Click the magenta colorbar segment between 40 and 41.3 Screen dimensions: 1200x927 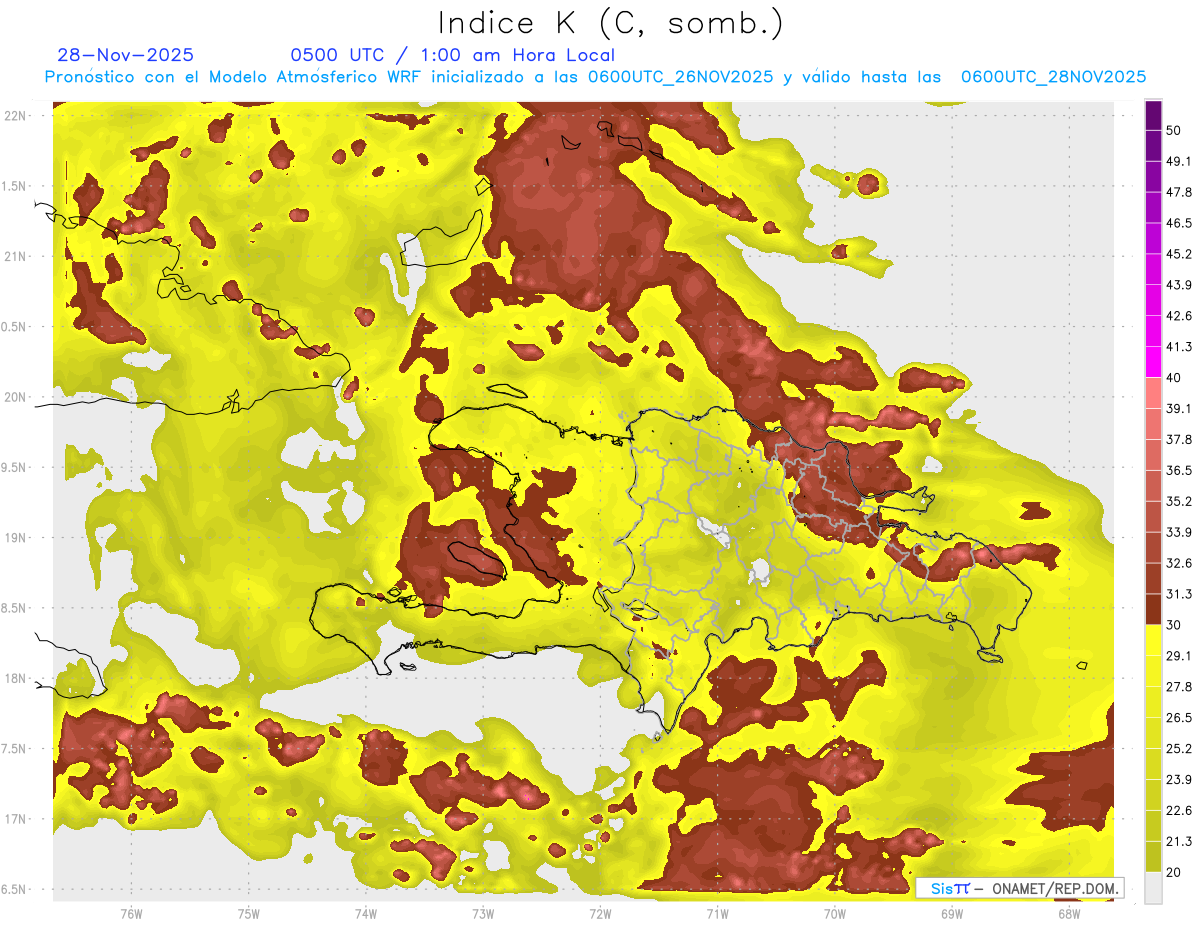(x=1153, y=362)
